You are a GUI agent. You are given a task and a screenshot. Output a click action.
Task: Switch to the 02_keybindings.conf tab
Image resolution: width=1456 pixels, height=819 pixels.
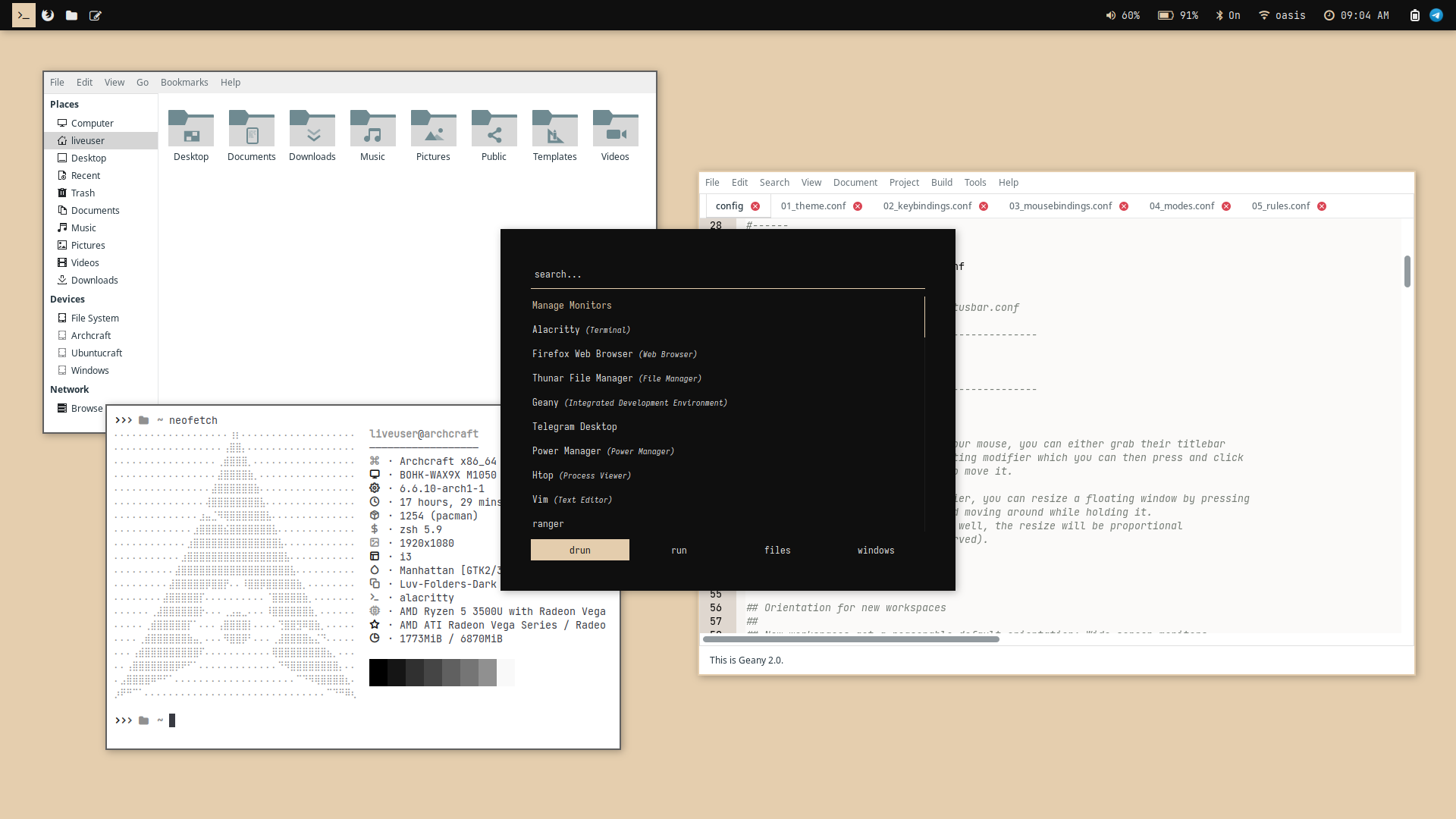click(x=927, y=206)
